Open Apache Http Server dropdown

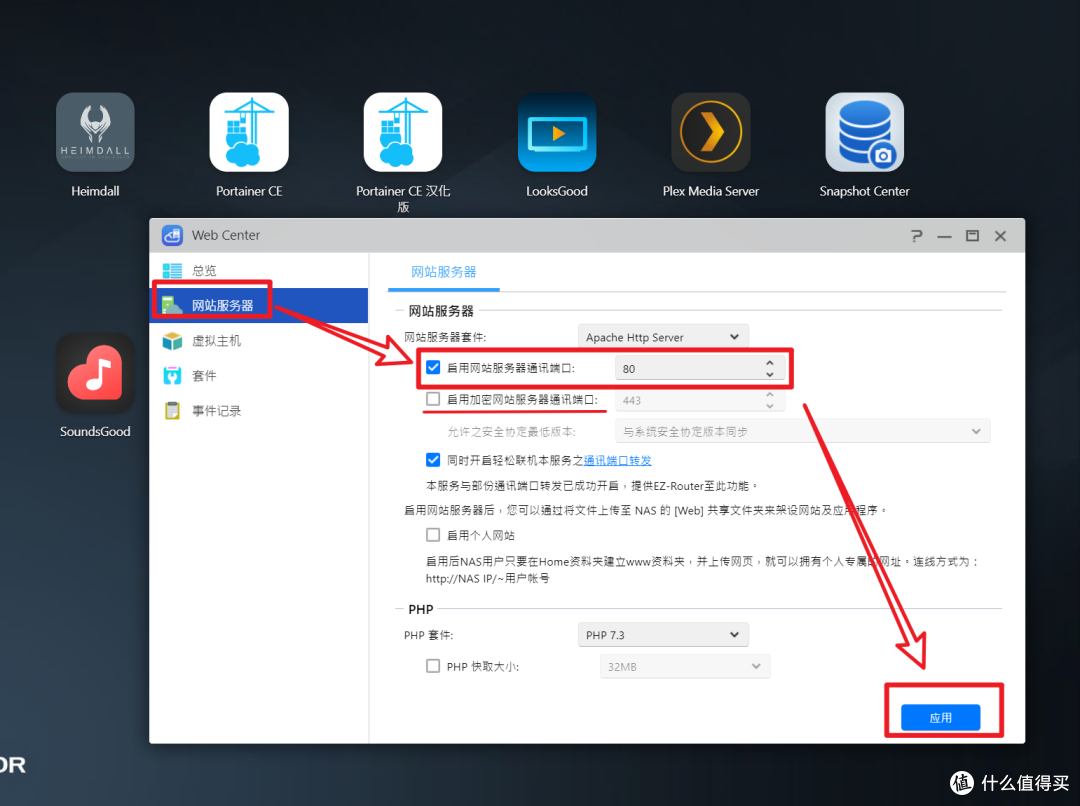coord(663,337)
